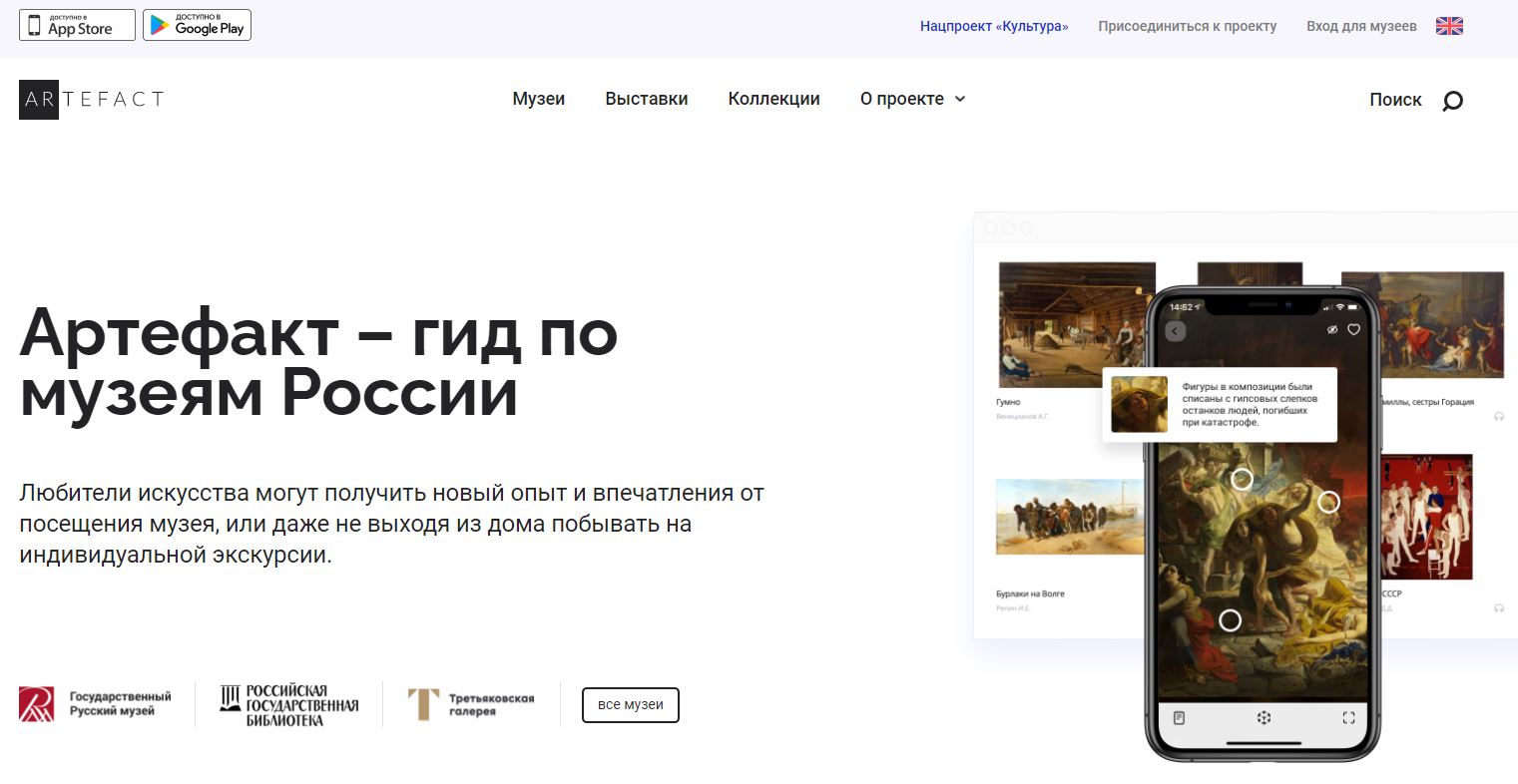Screen dimensions: 1518x784
Task: Click the Russian State Library logo
Action: tap(288, 704)
